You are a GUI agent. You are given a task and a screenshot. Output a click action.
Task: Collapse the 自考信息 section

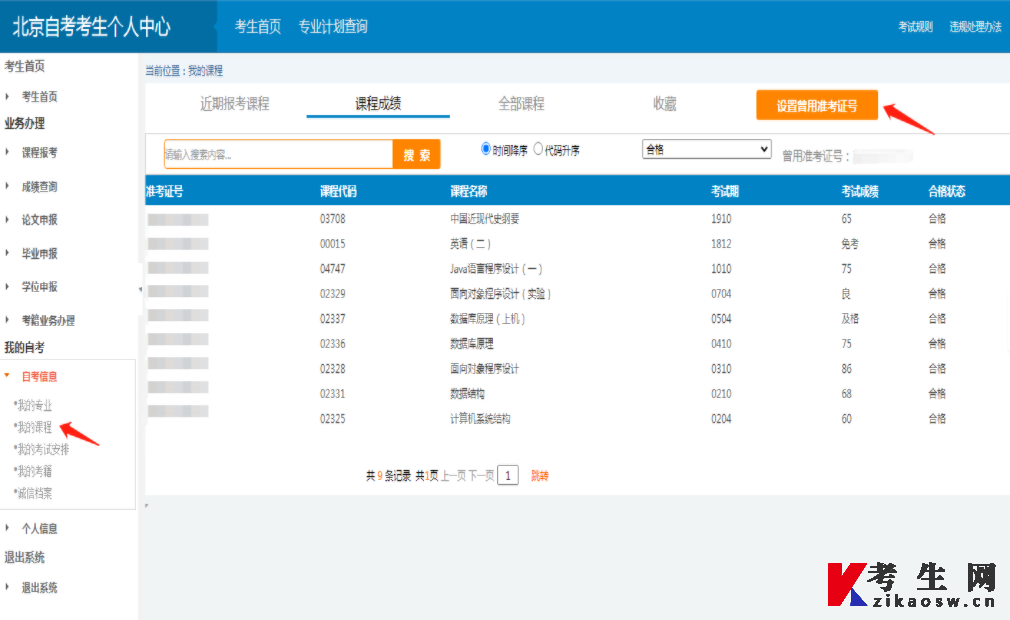(42, 377)
